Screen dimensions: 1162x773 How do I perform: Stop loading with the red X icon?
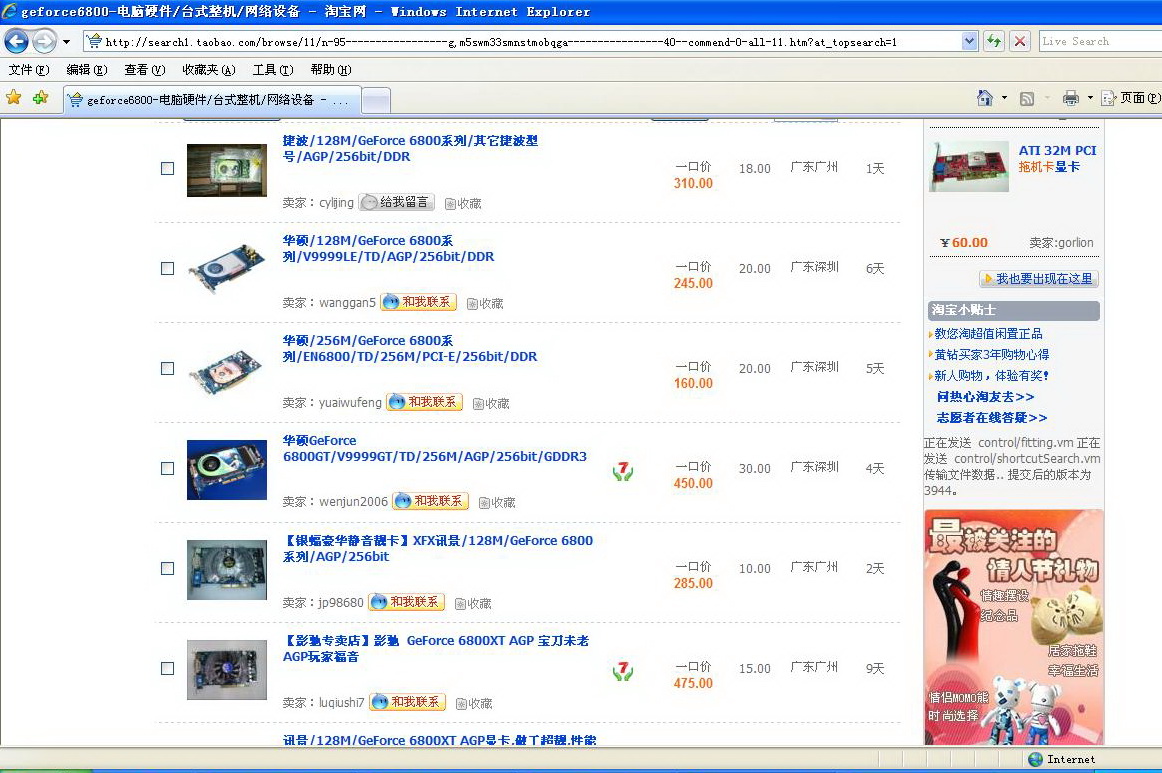(x=1020, y=42)
